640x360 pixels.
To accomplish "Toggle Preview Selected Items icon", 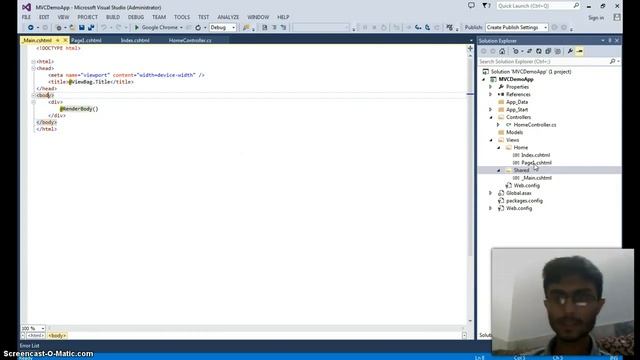I will 580,51.
